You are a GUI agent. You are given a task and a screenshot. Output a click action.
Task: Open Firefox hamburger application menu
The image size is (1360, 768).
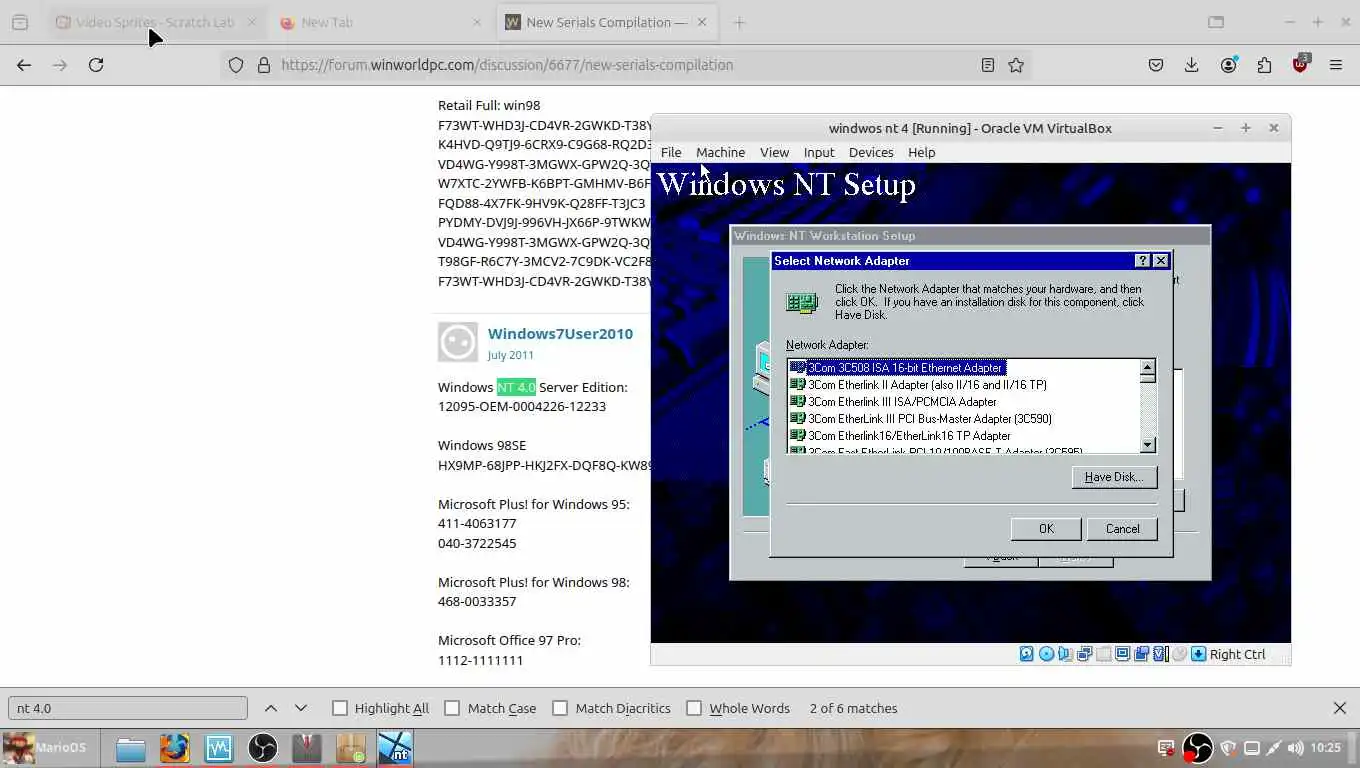(1336, 65)
